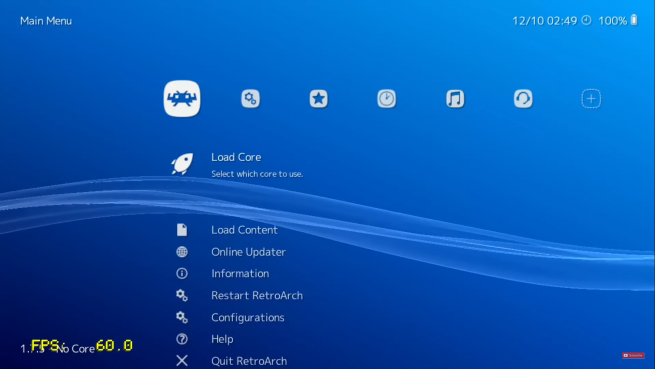Open the Settings gears tab icon

(250, 99)
